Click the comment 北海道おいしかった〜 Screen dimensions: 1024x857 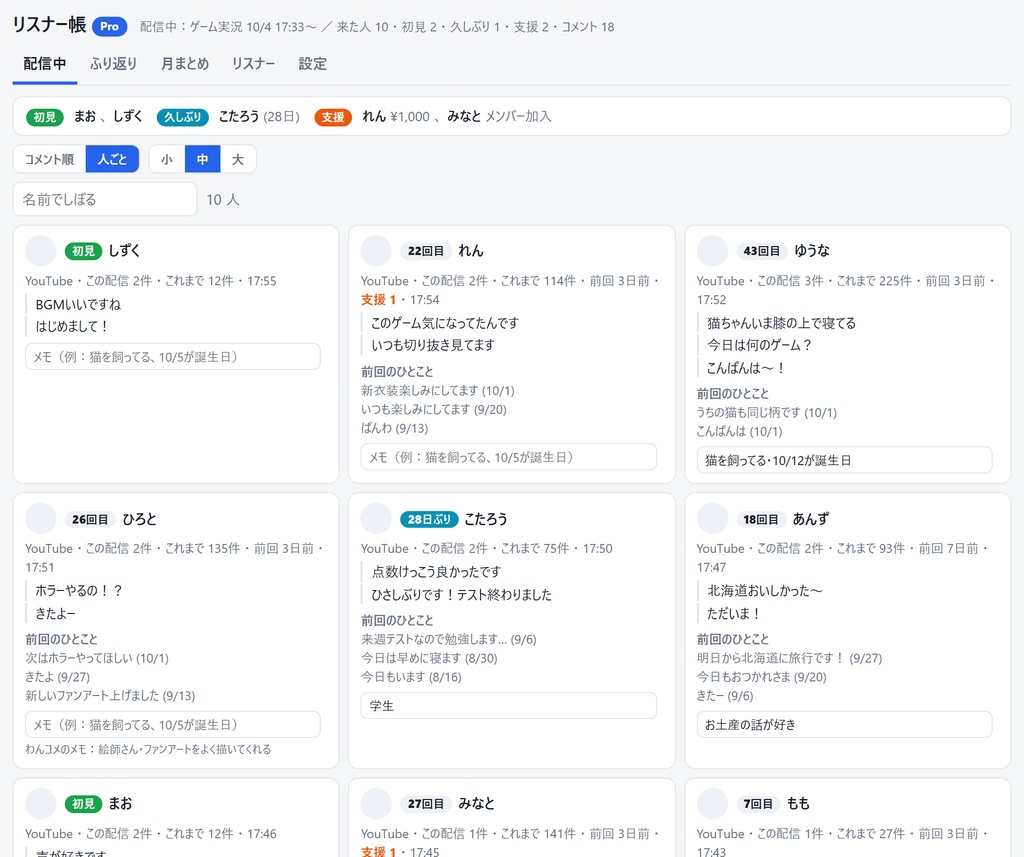click(765, 590)
